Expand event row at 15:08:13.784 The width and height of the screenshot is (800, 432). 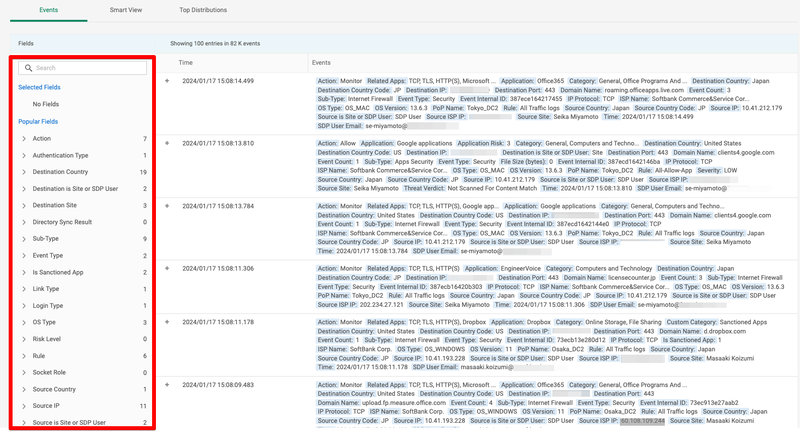point(167,206)
